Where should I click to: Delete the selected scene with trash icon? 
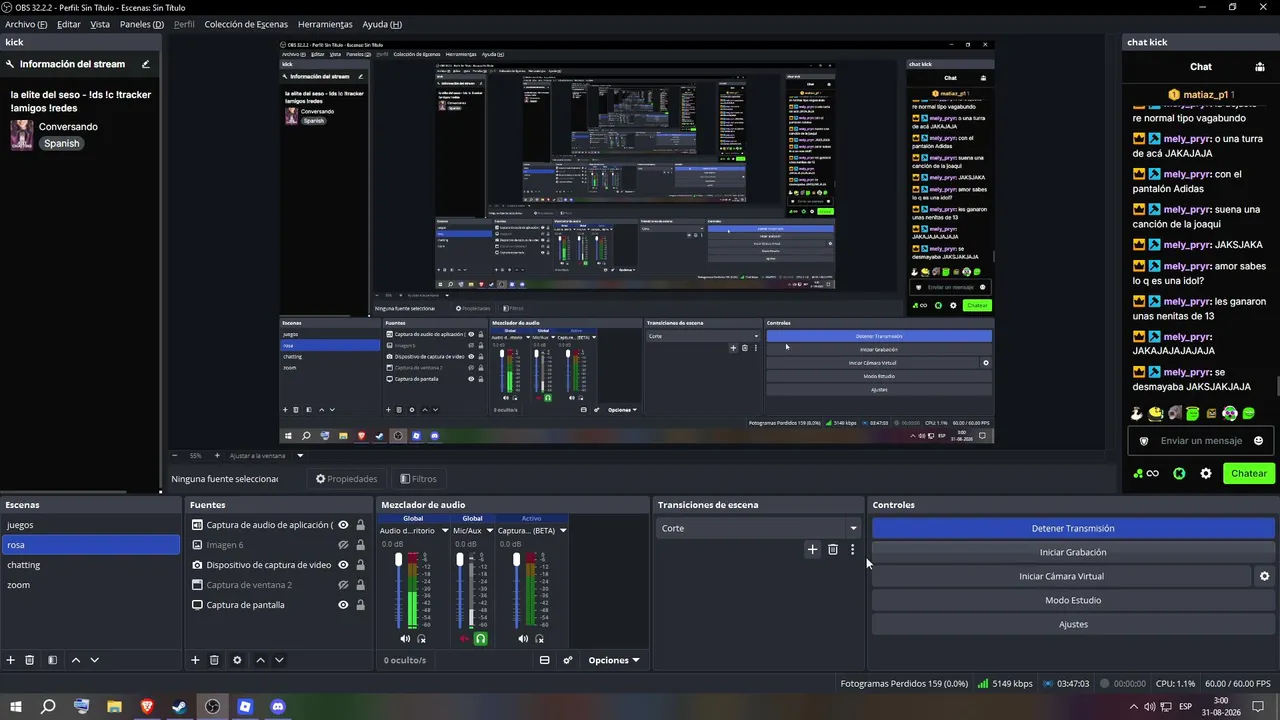pos(30,660)
